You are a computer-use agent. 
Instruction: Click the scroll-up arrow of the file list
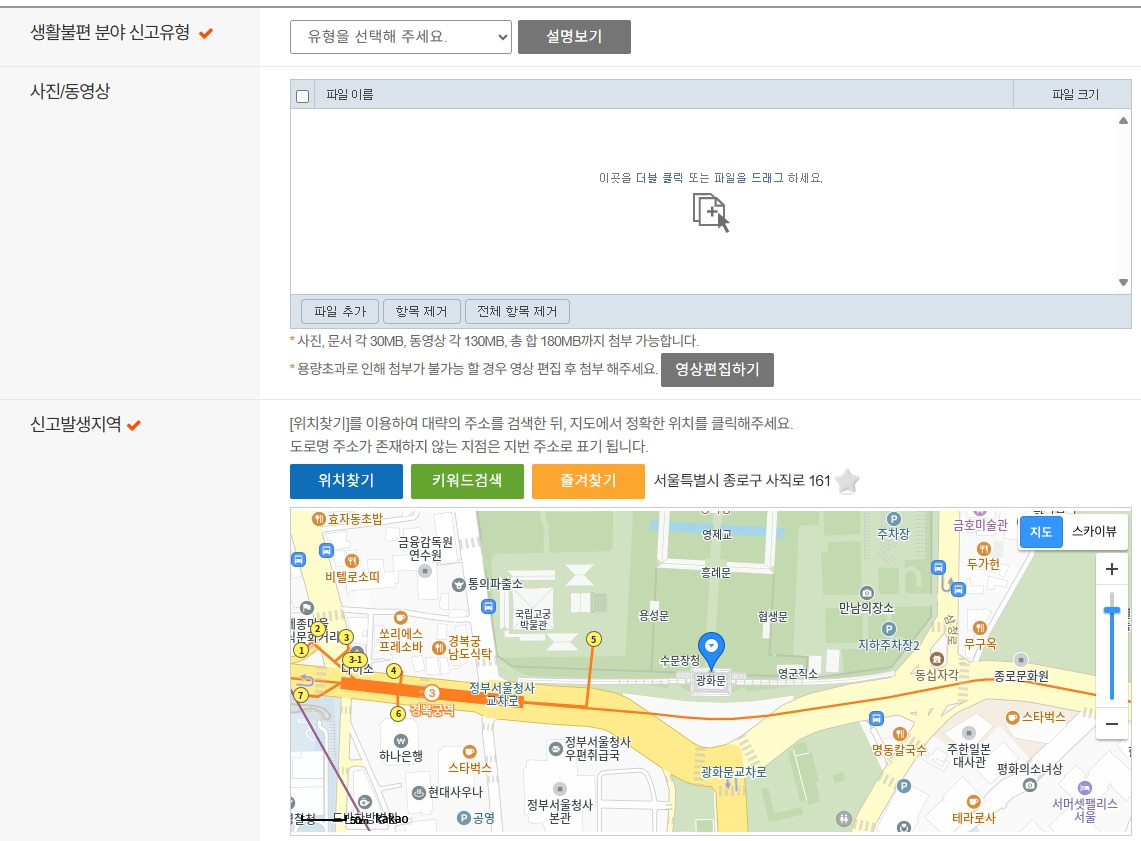pyautogui.click(x=1123, y=121)
